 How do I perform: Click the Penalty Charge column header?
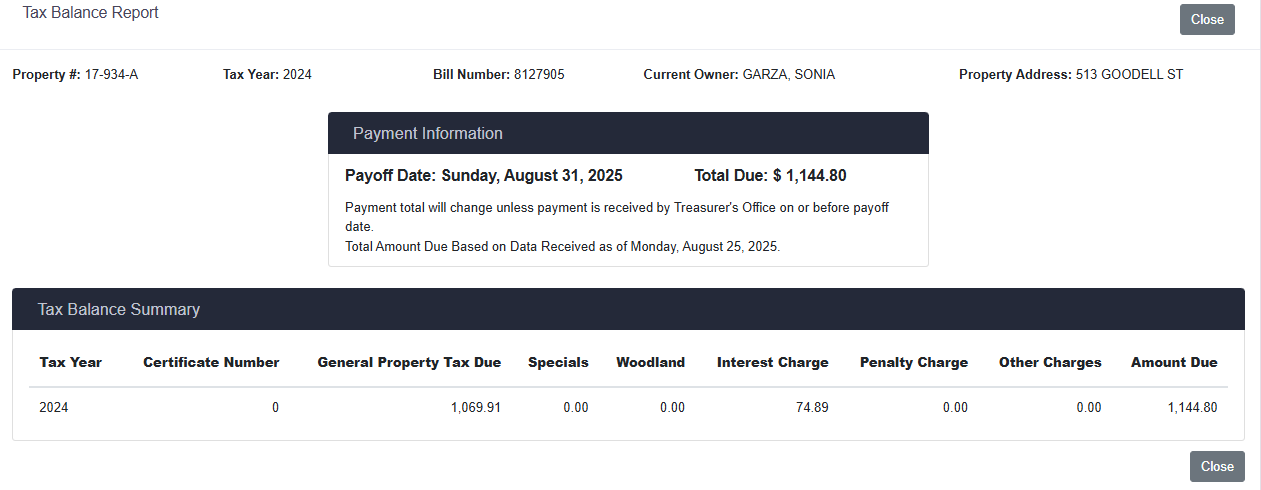[913, 363]
